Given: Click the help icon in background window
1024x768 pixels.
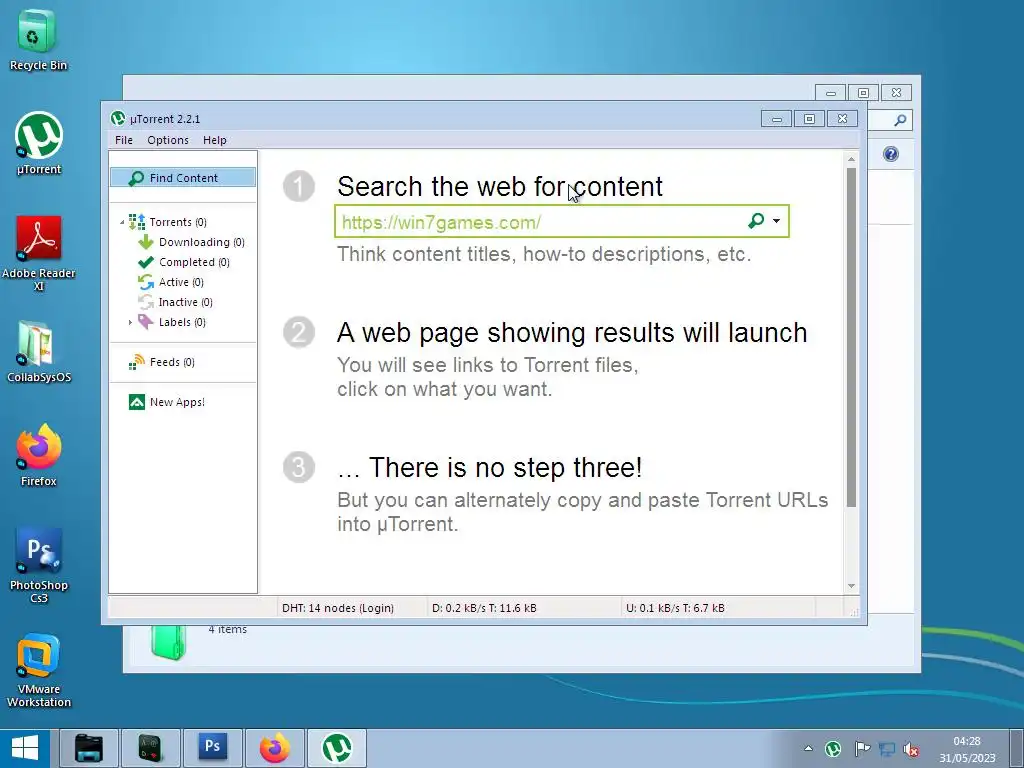Looking at the screenshot, I should tap(891, 154).
